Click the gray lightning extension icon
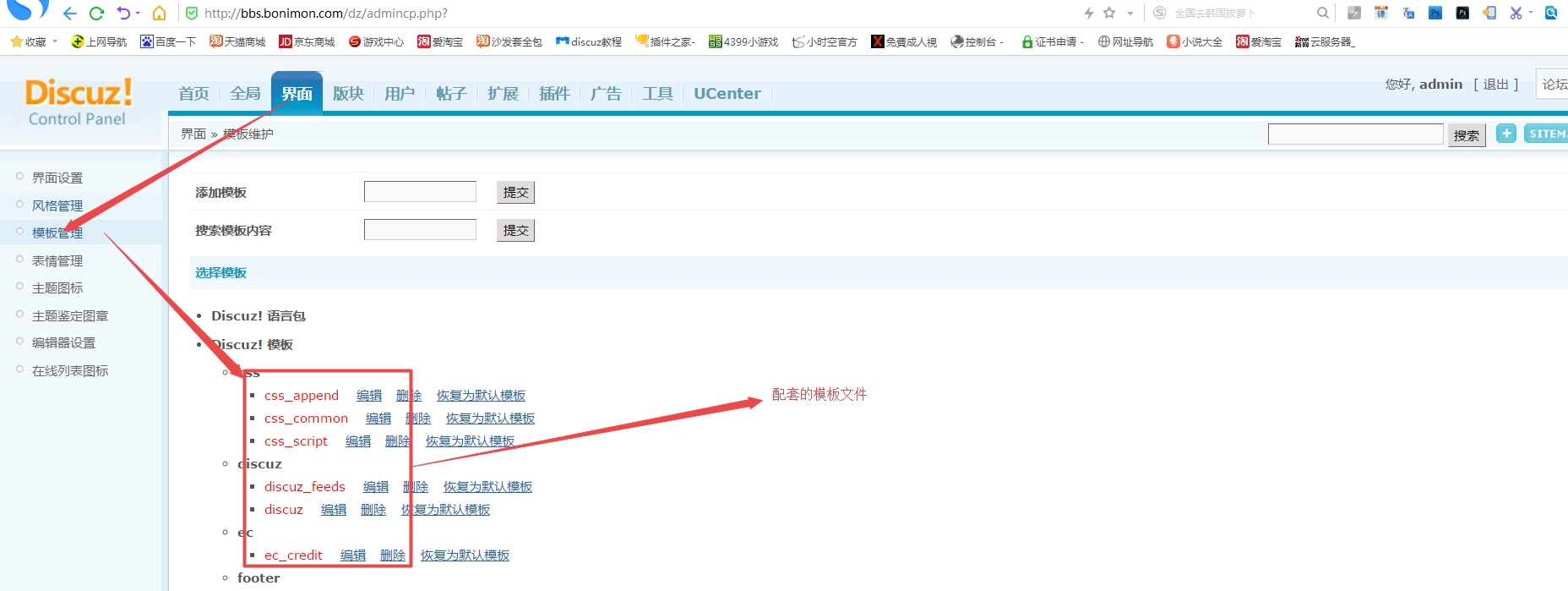 [x=1354, y=13]
